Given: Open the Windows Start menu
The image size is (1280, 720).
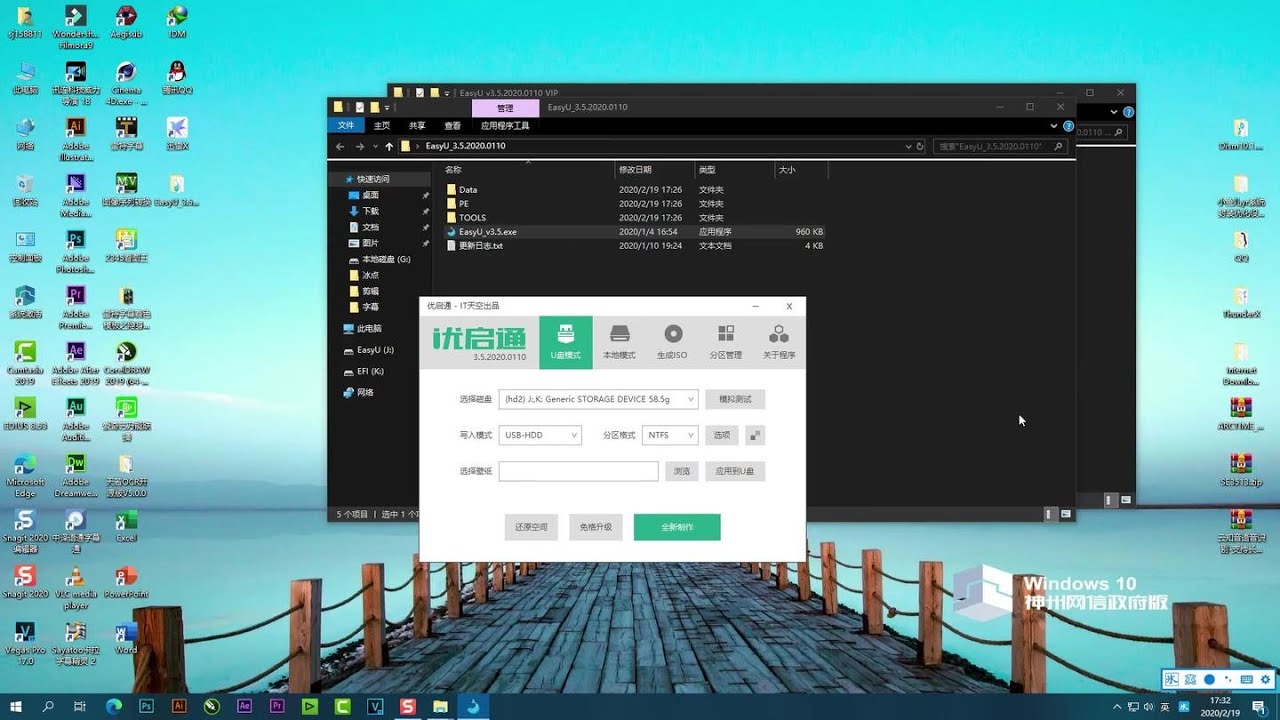Looking at the screenshot, I should tap(16, 706).
